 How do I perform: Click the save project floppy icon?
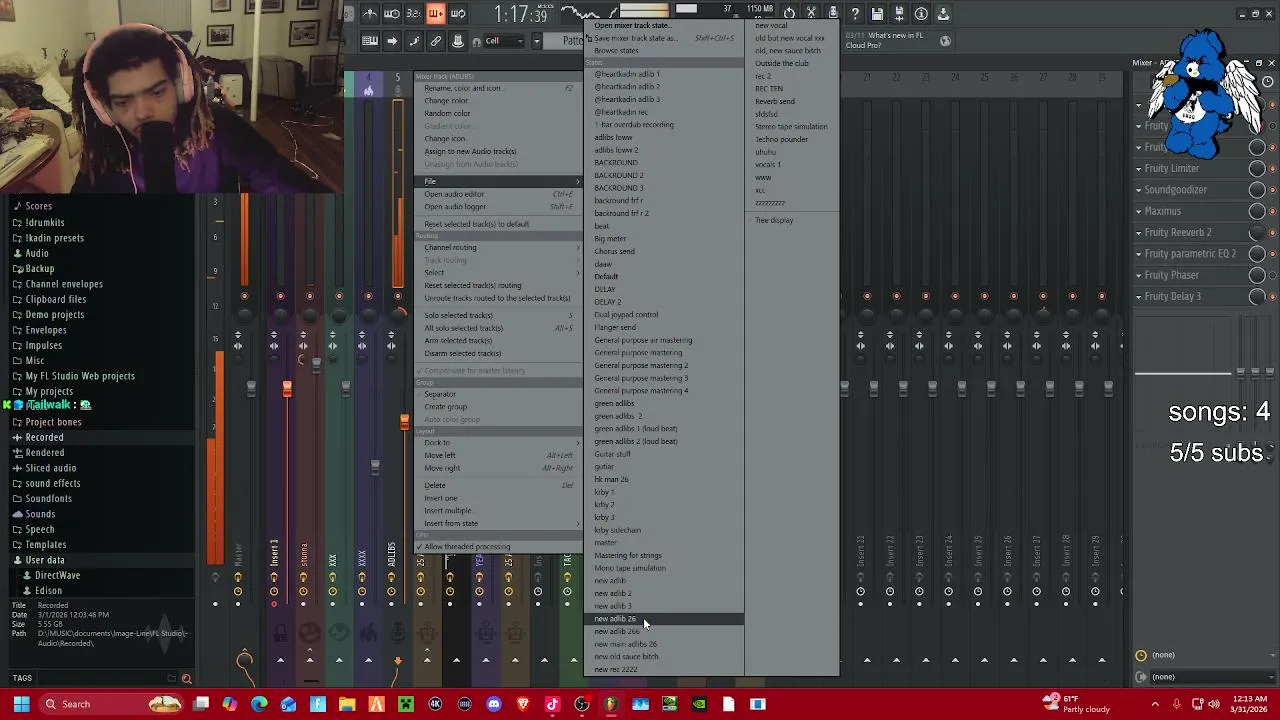[877, 14]
